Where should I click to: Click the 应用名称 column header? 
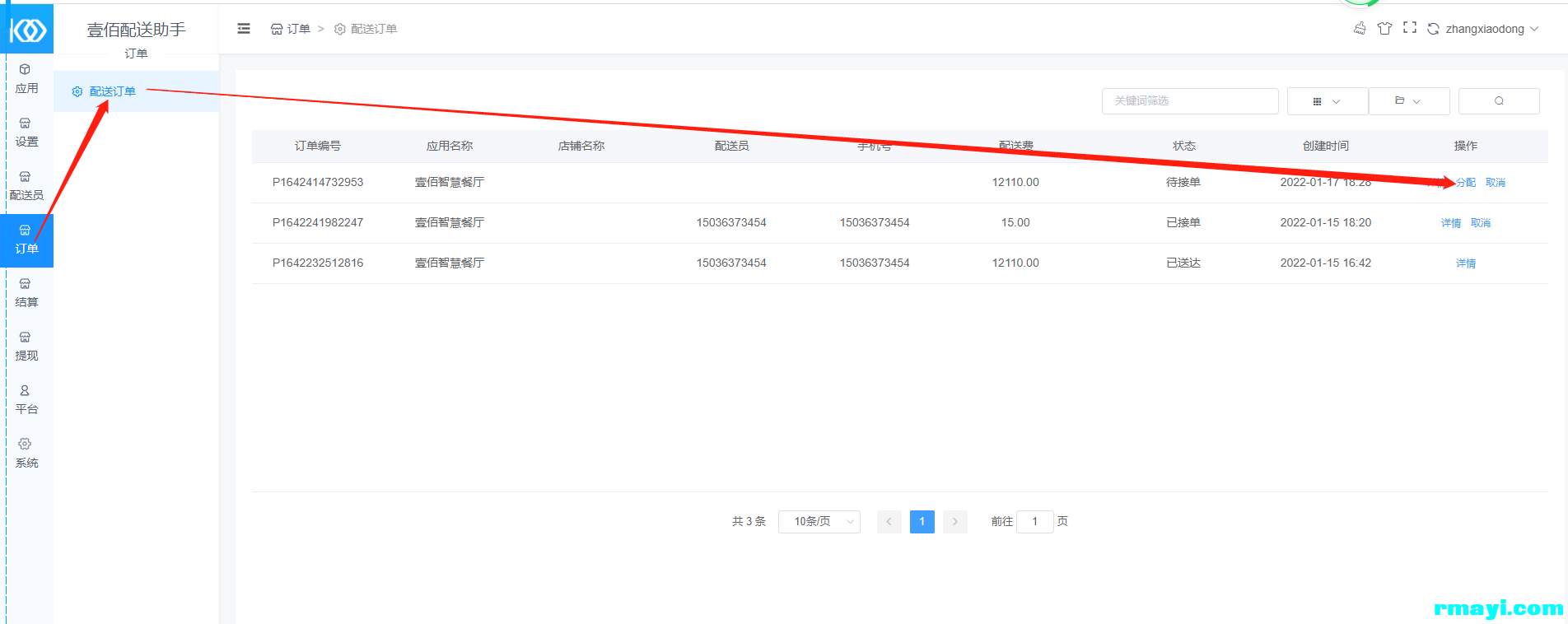pyautogui.click(x=450, y=146)
